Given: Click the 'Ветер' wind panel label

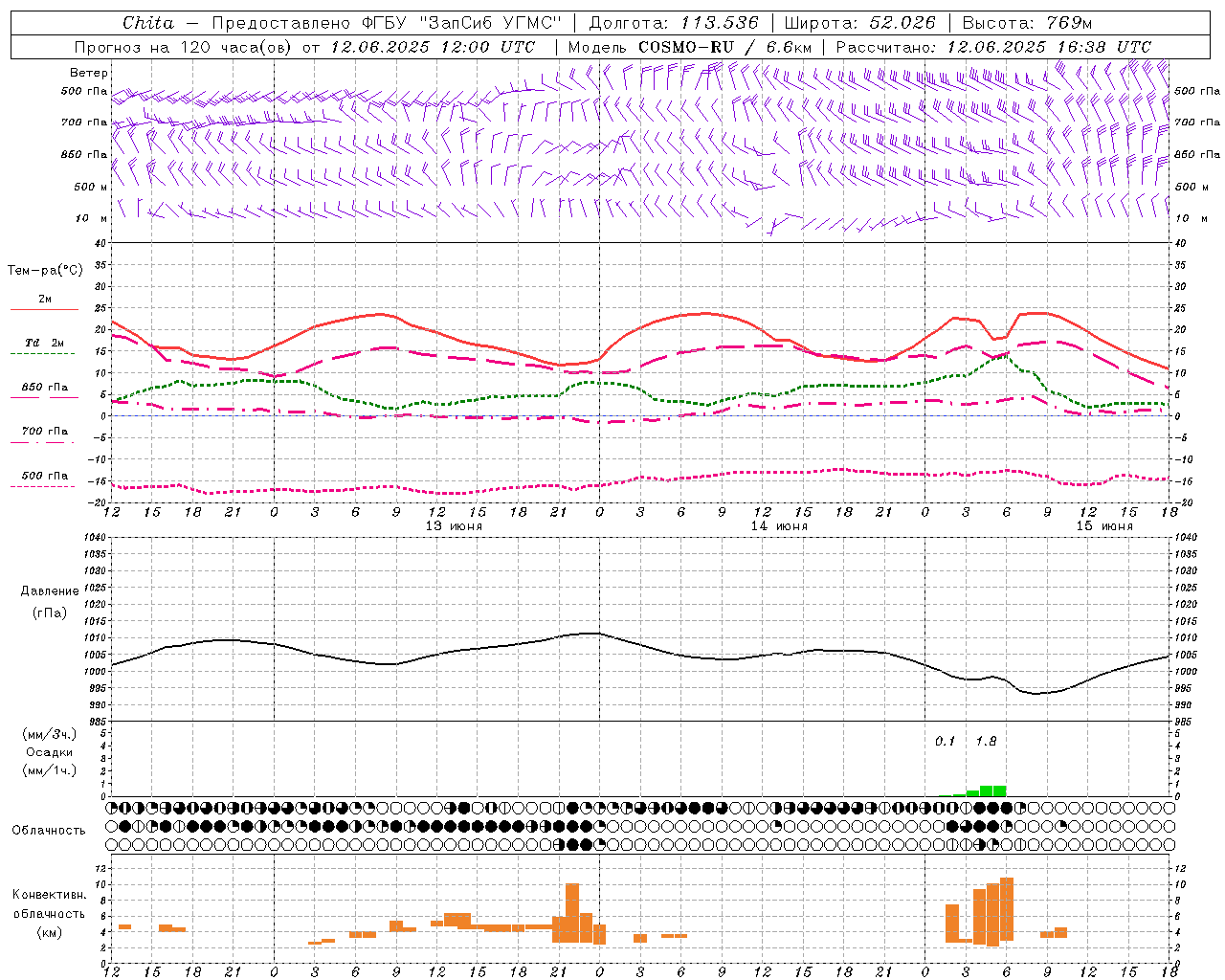Looking at the screenshot, I should 89,73.
